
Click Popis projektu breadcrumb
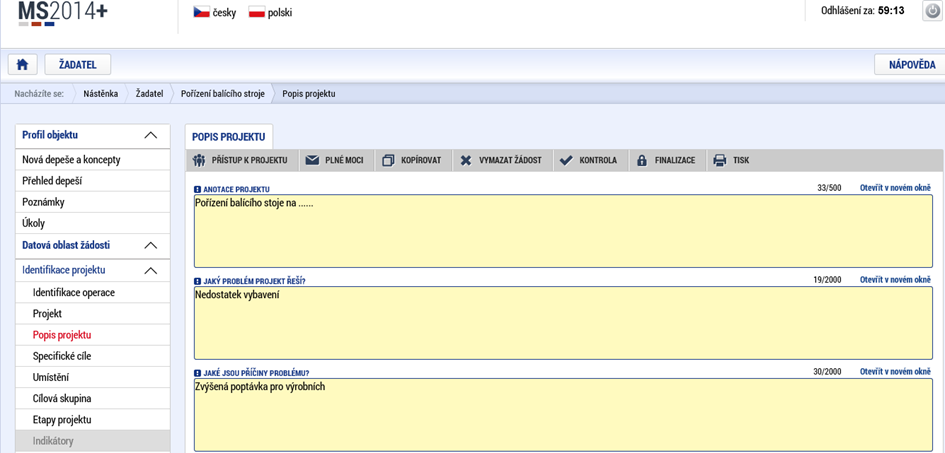(x=309, y=94)
